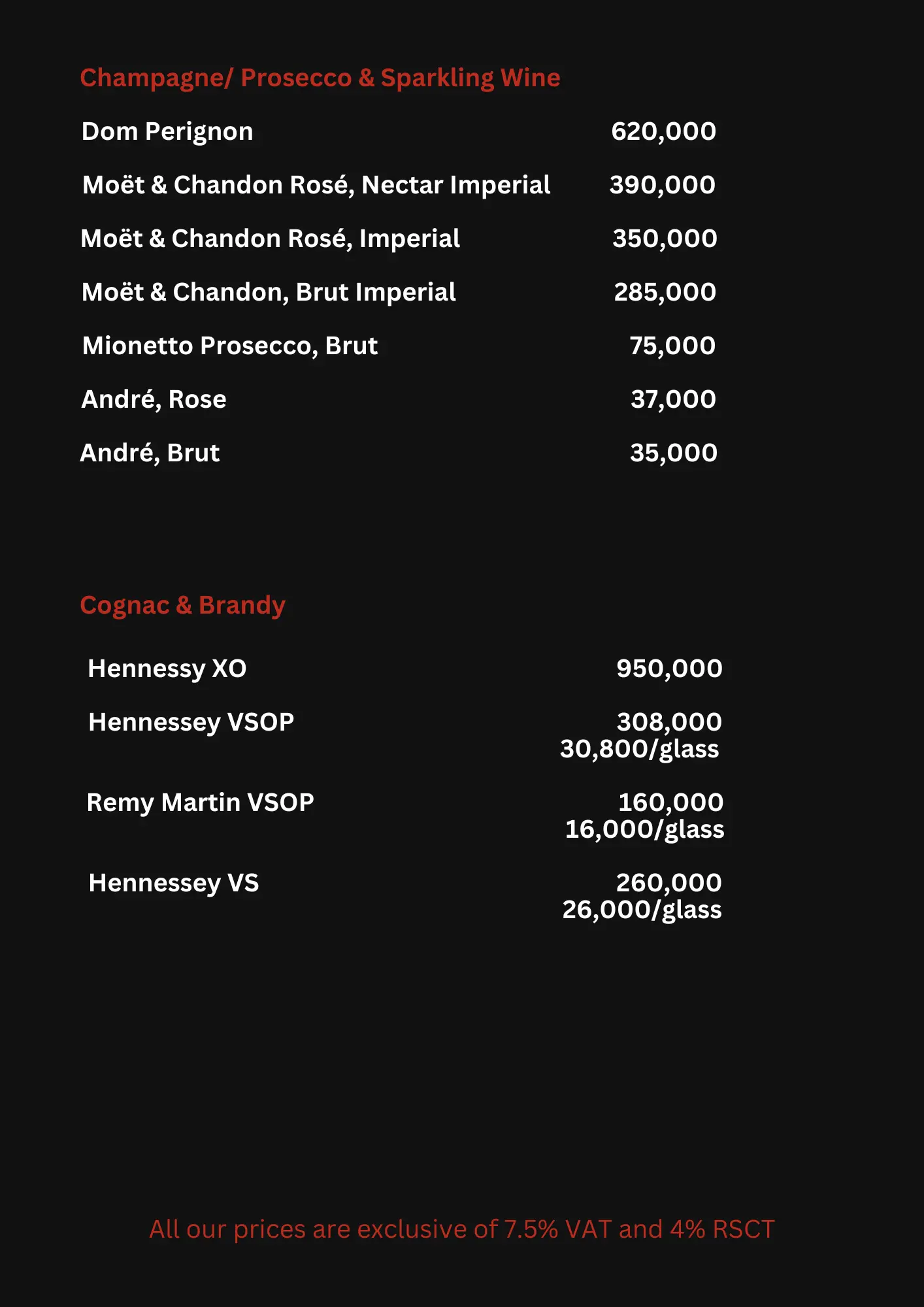
Task: Click Moët & Chandon Rosé, Nectar Imperial
Action: 316,186
